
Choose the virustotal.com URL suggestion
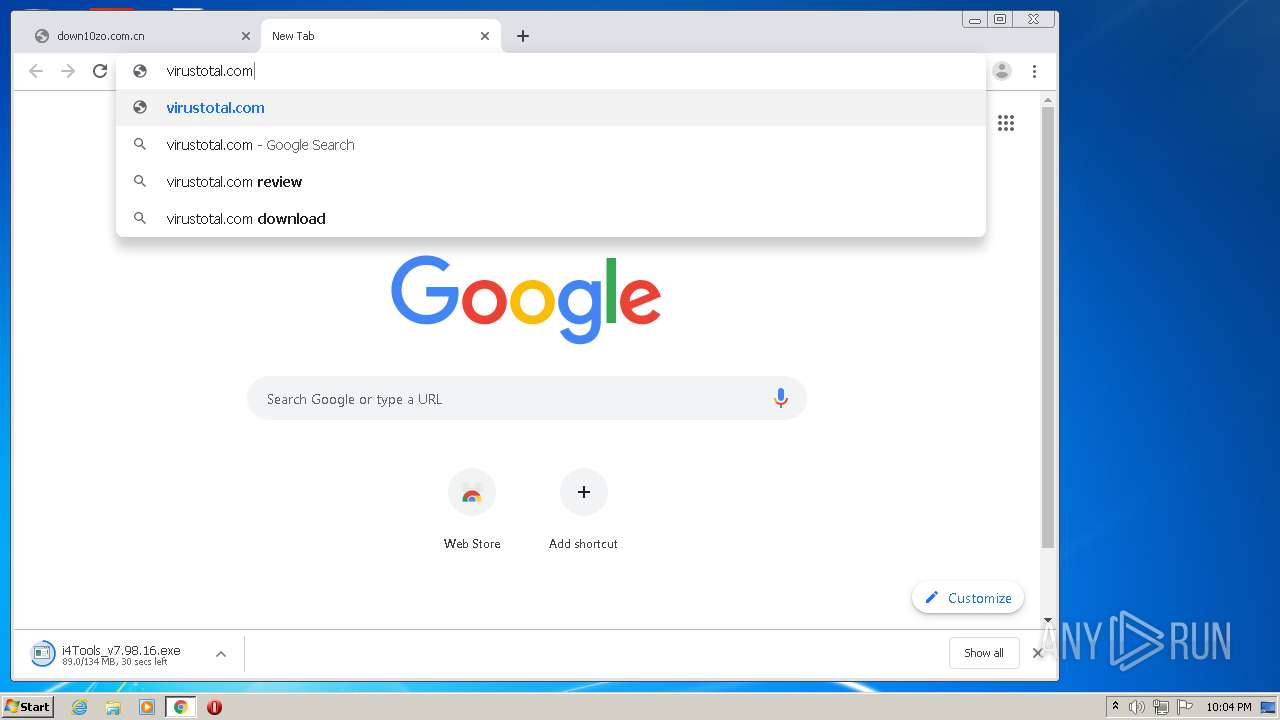pyautogui.click(x=551, y=108)
